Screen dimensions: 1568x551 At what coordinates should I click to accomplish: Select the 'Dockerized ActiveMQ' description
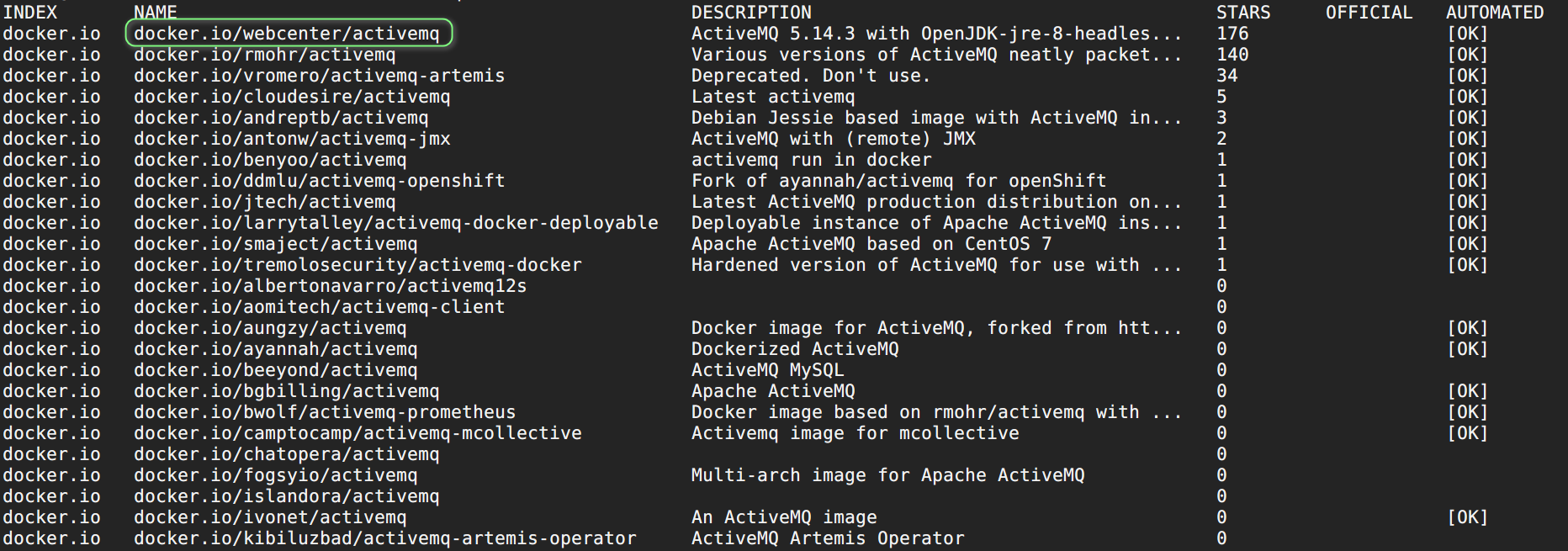[795, 349]
